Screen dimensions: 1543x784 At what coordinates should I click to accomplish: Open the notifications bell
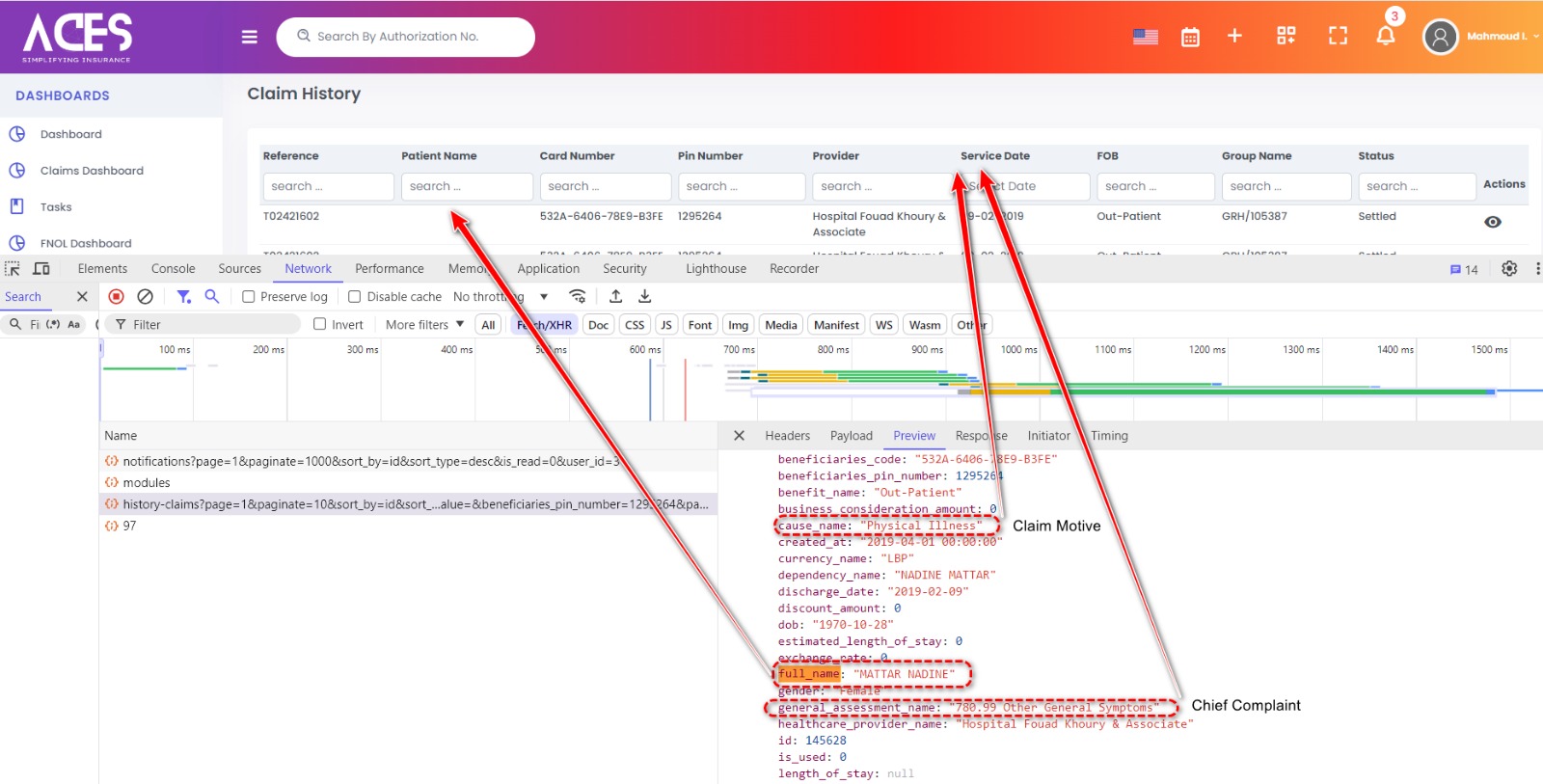[1385, 37]
